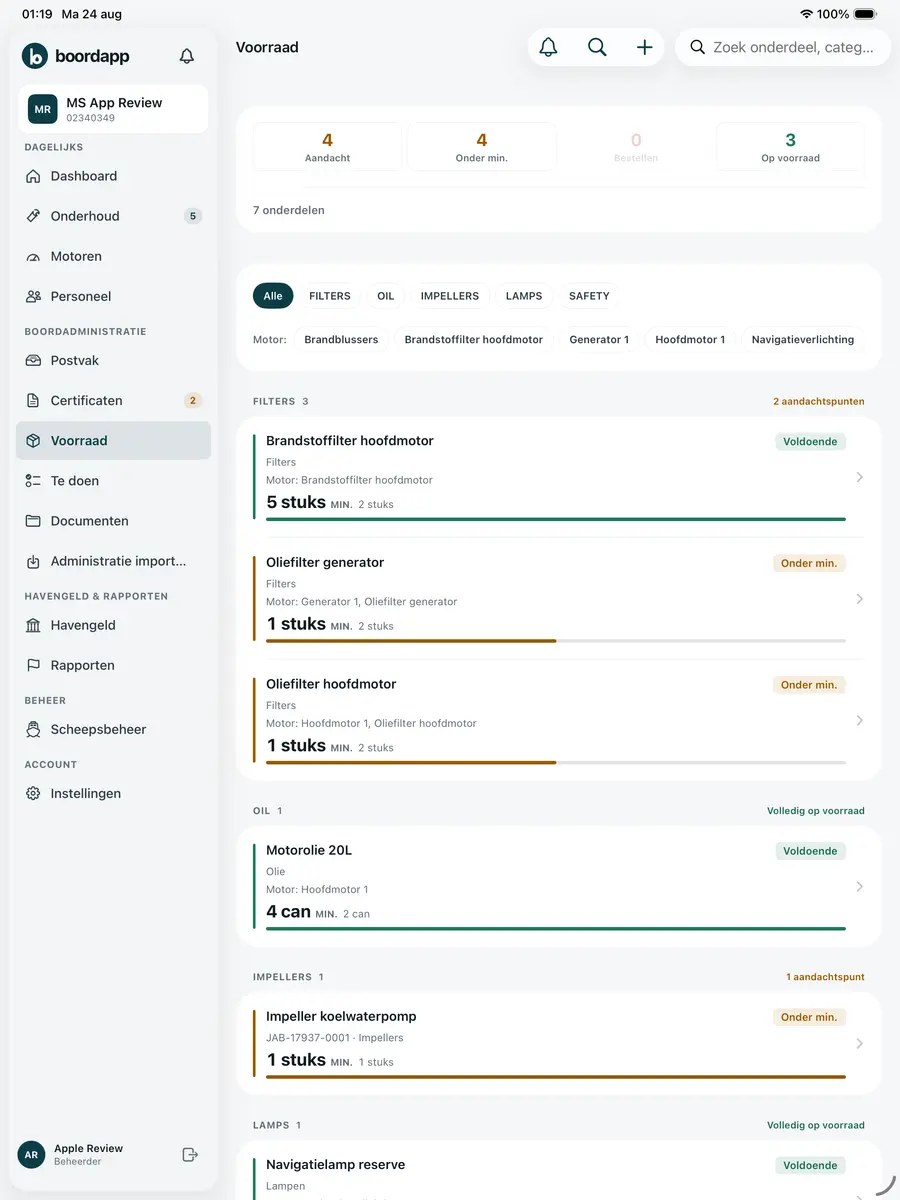900x1200 pixels.
Task: Click the Dashboard house icon
Action: pyautogui.click(x=33, y=176)
